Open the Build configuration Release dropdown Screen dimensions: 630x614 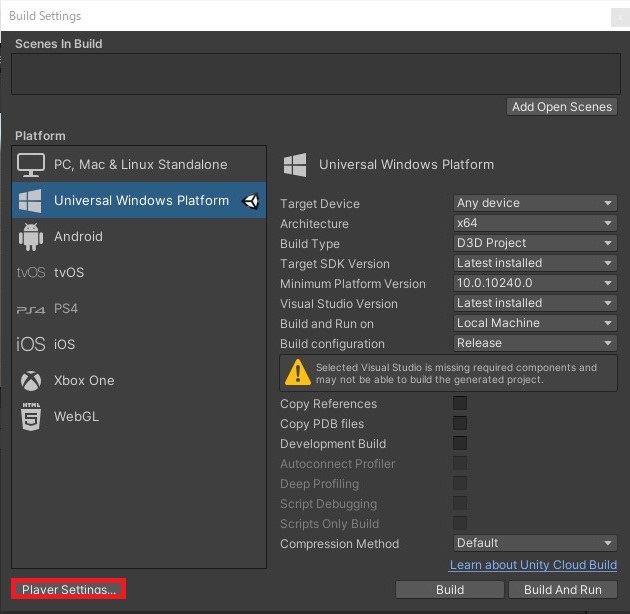coord(535,343)
